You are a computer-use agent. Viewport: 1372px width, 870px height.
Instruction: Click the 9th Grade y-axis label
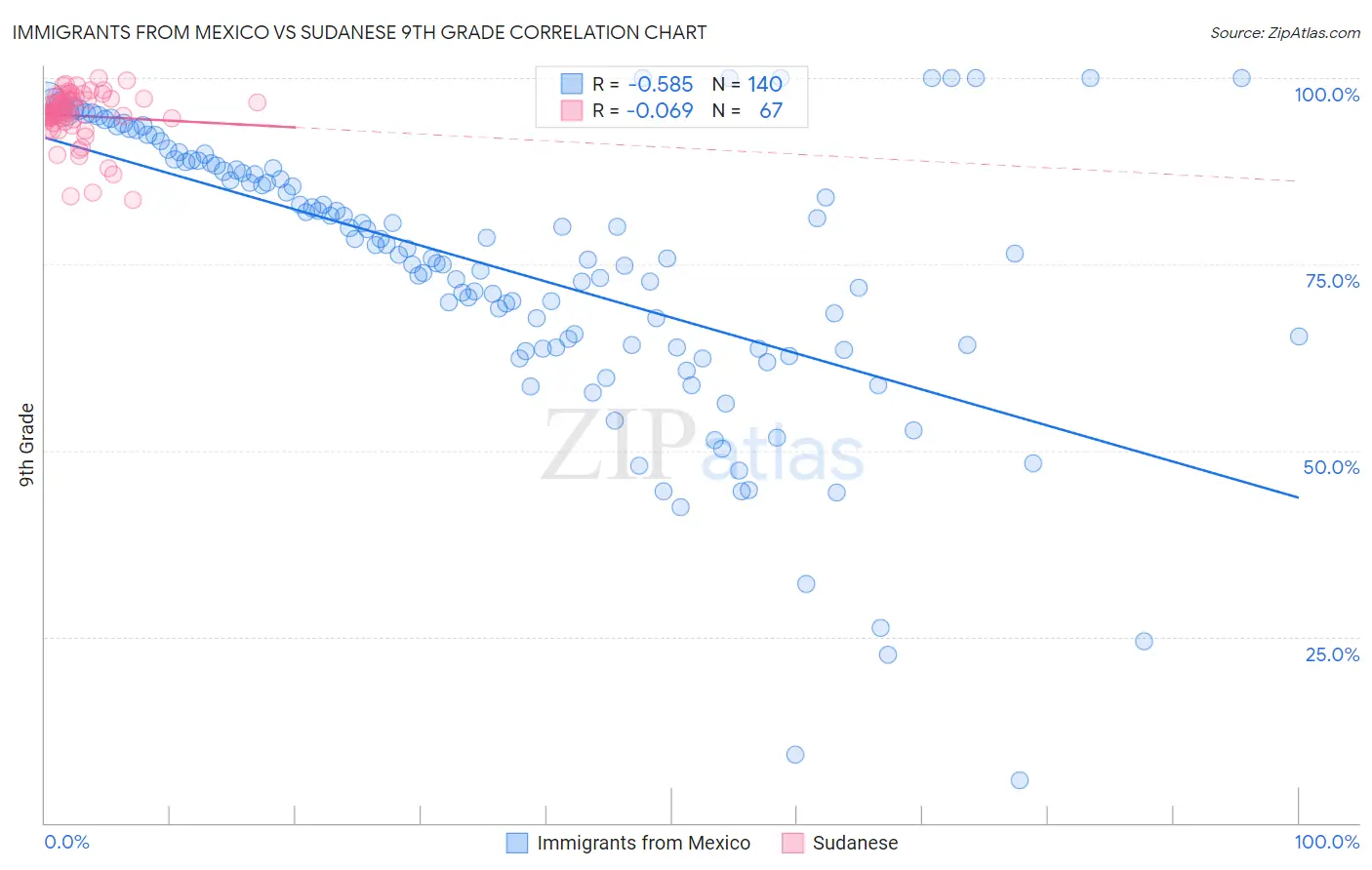click(x=26, y=444)
